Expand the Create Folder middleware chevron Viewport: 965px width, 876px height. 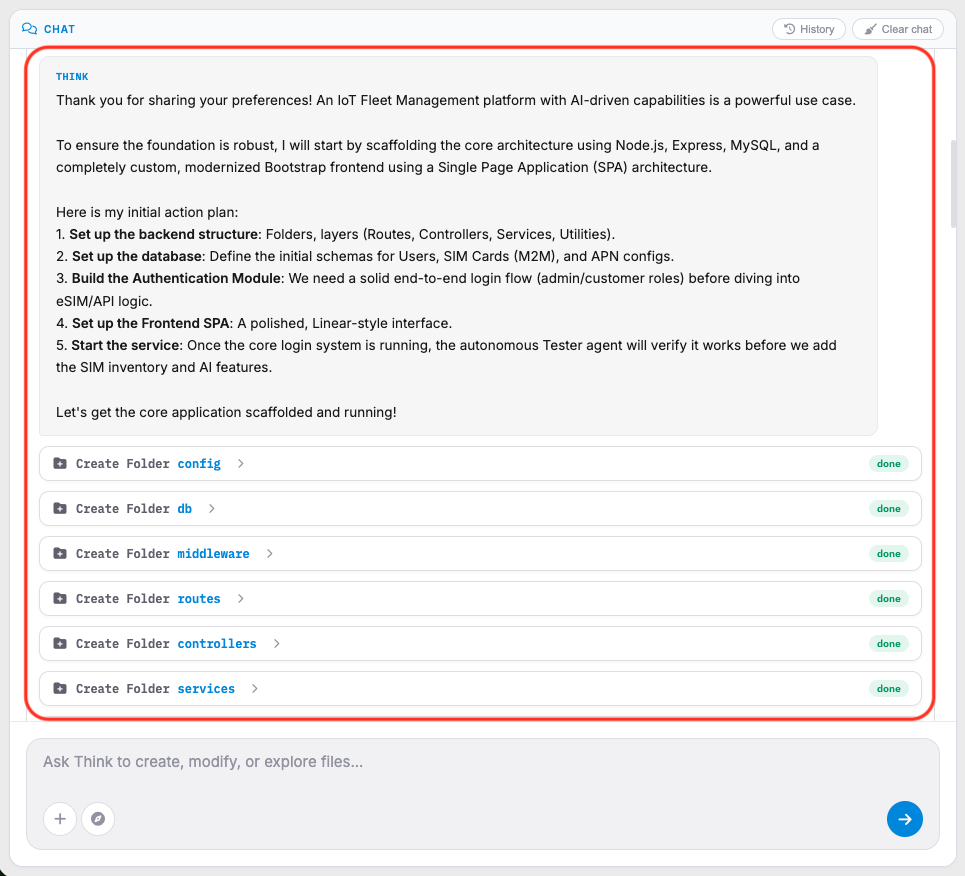(270, 553)
